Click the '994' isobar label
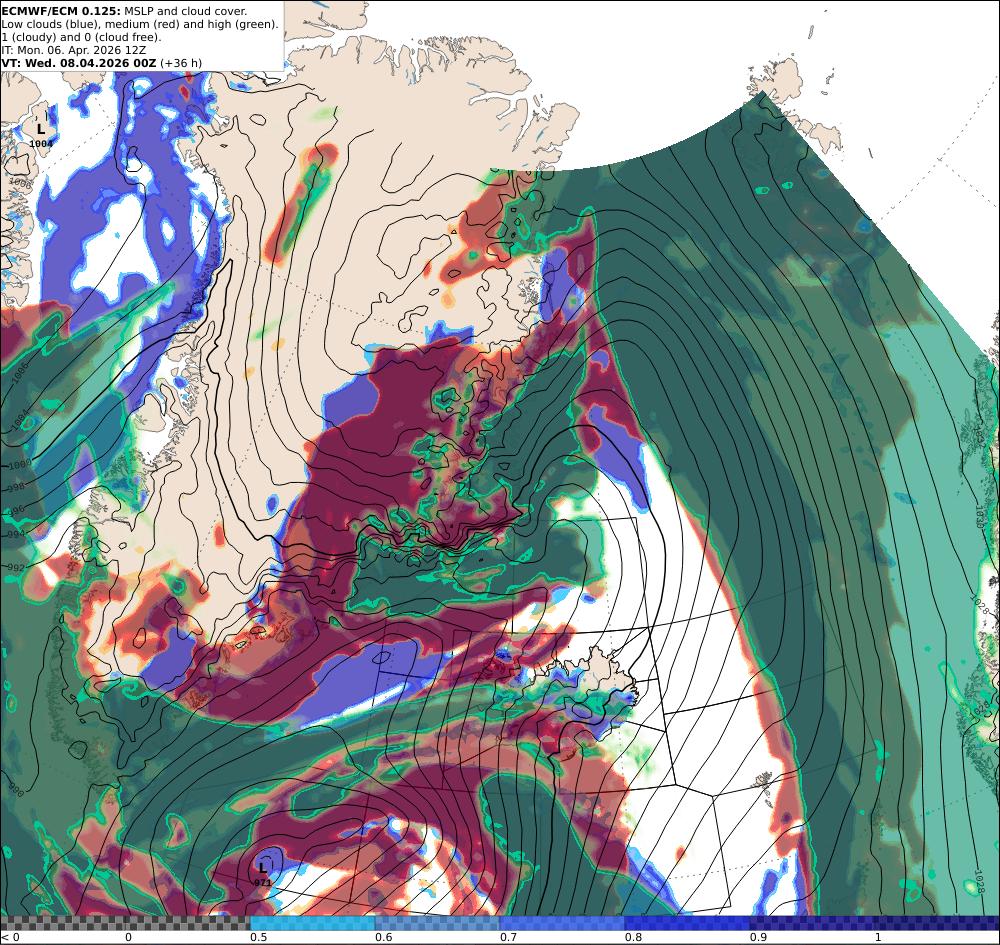Viewport: 1000px width, 945px height. click(15, 534)
